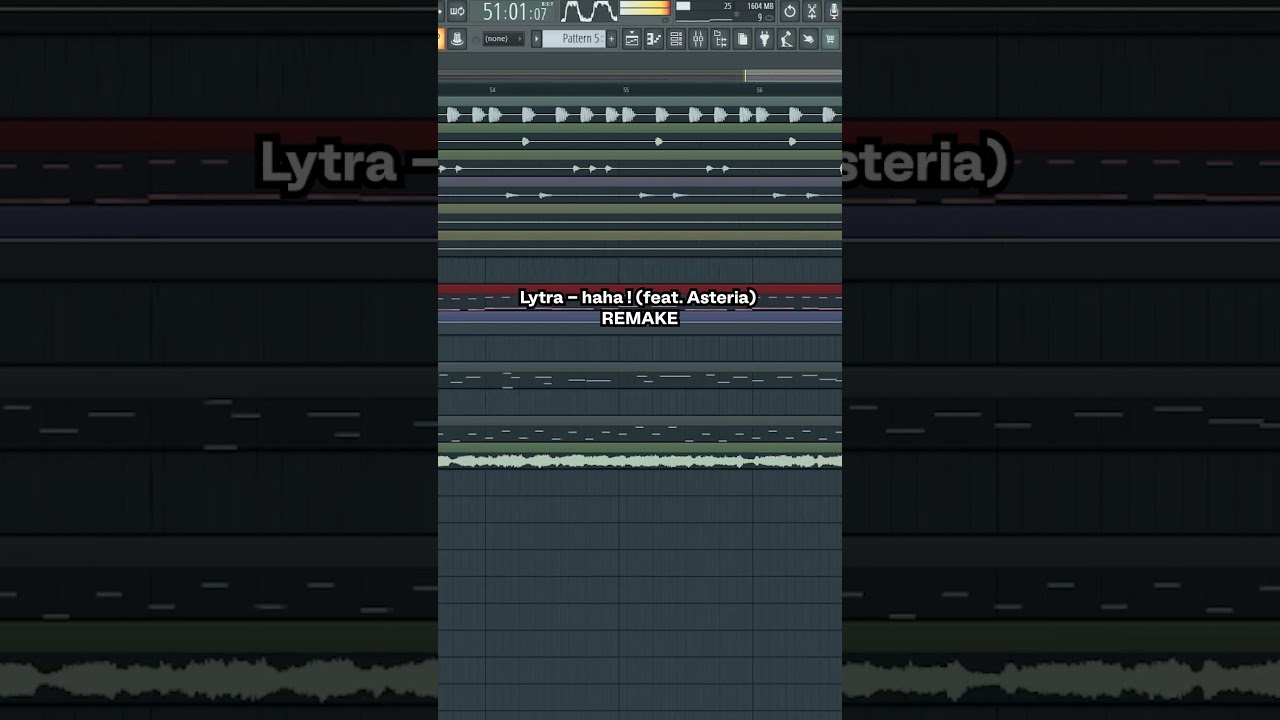Open the Piano roll icon
Viewport: 1280px width, 720px height.
654,38
